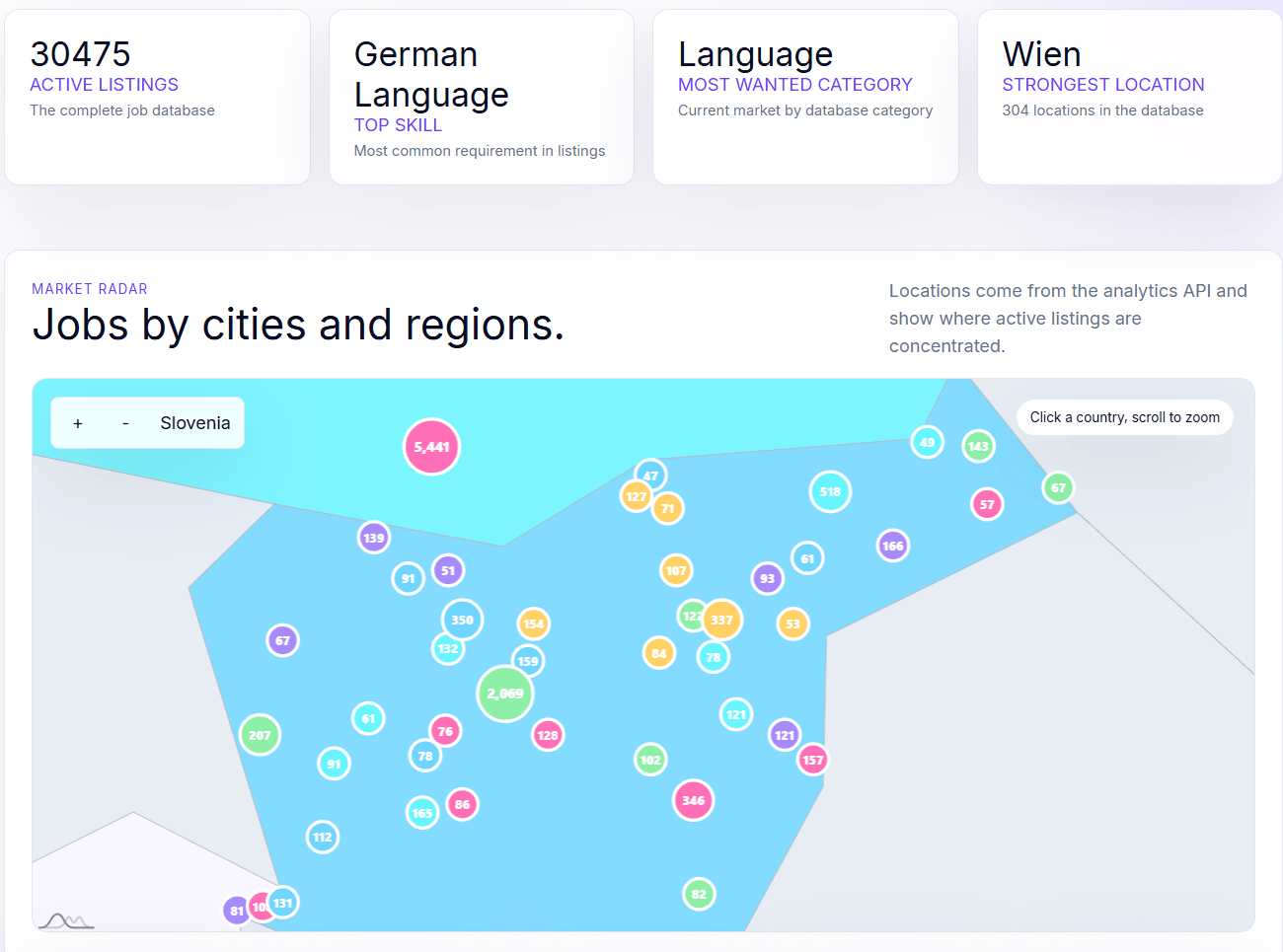Select the 165 map marker
This screenshot has height=952, width=1283.
[x=422, y=813]
